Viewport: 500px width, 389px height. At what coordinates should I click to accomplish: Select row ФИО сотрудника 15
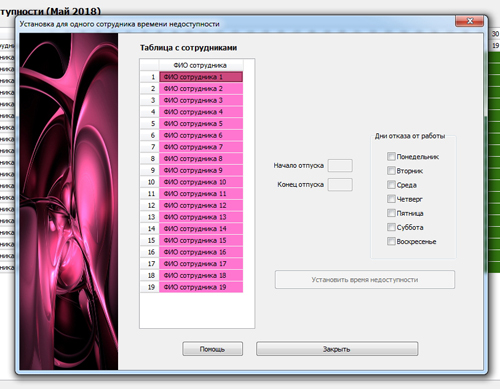(201, 240)
